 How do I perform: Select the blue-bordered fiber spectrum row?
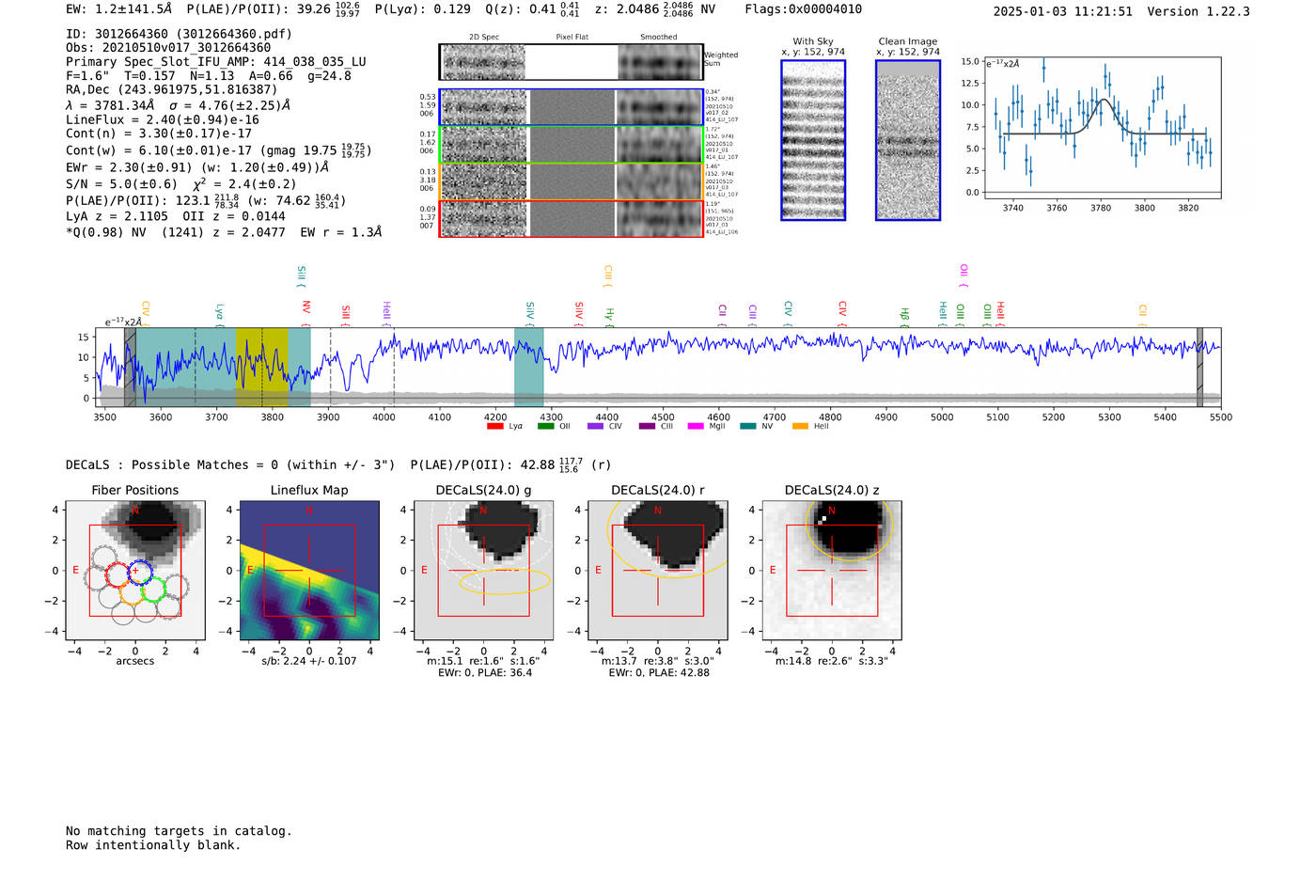[x=571, y=107]
